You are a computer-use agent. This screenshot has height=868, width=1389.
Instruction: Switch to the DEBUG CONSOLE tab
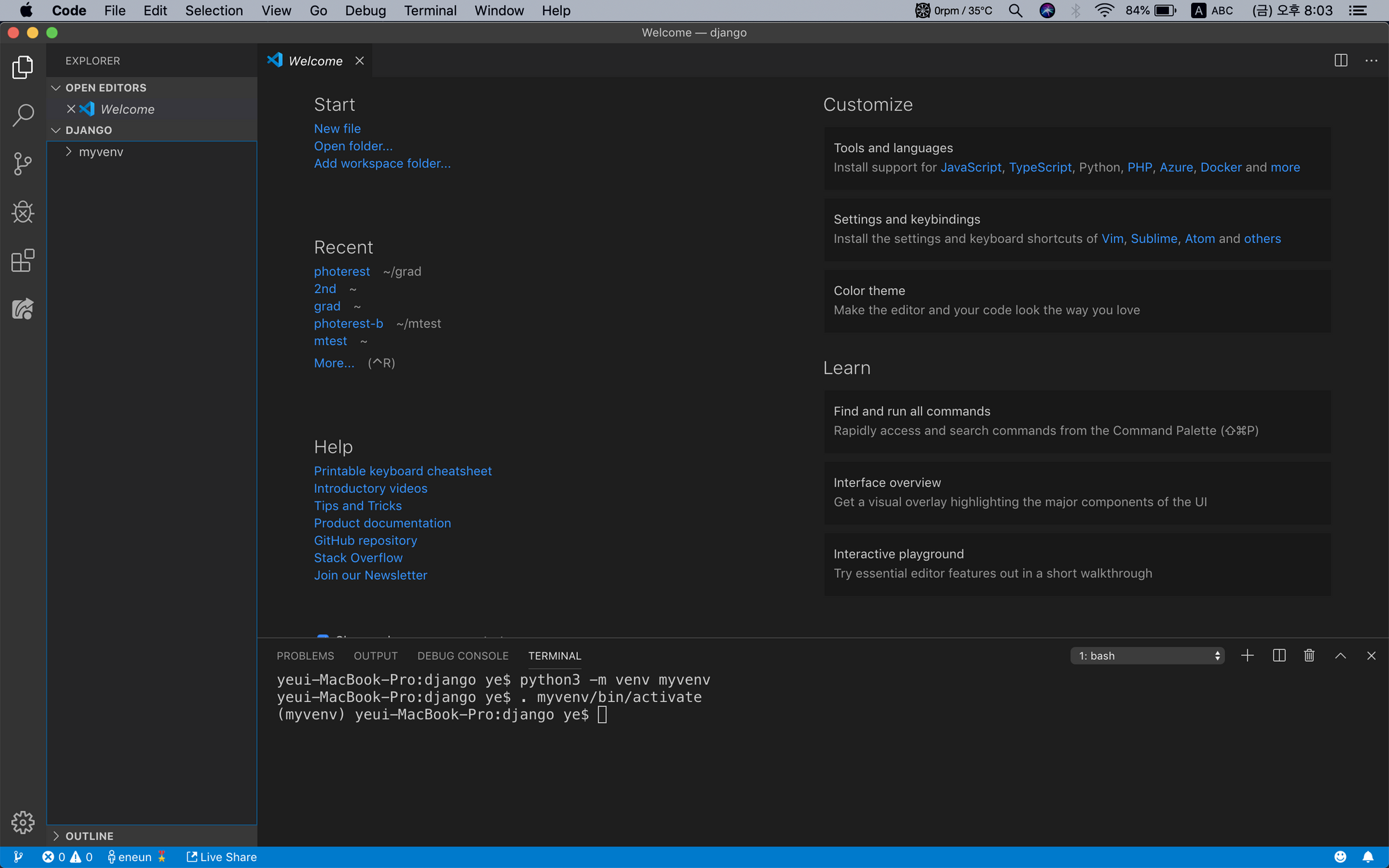coord(463,656)
